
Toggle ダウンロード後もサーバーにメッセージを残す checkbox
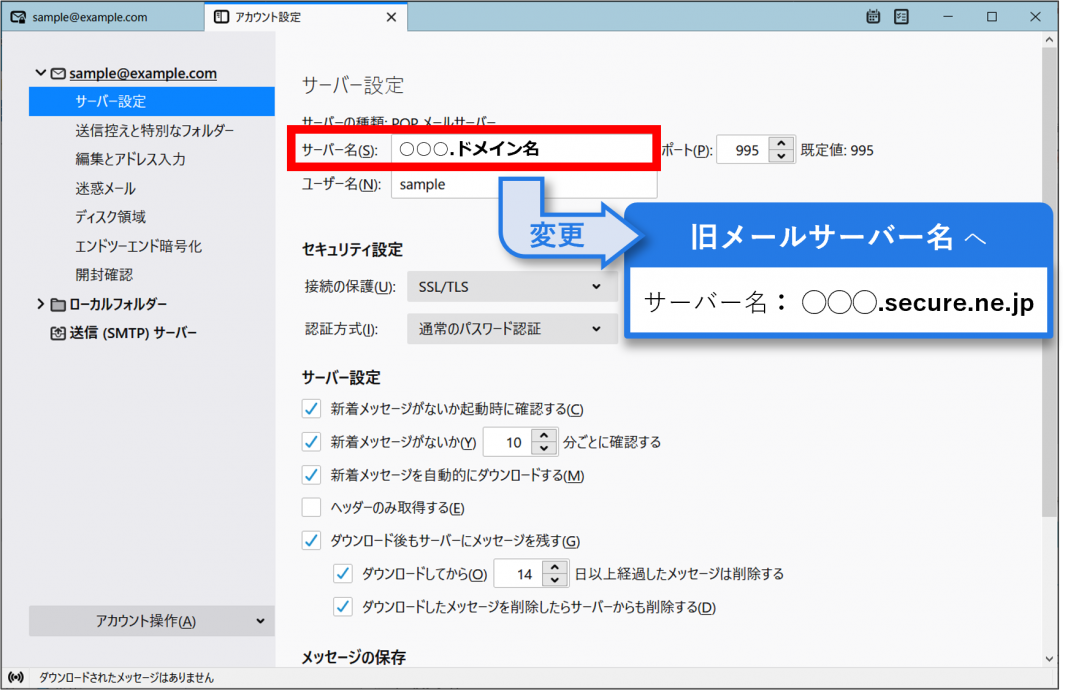click(312, 541)
